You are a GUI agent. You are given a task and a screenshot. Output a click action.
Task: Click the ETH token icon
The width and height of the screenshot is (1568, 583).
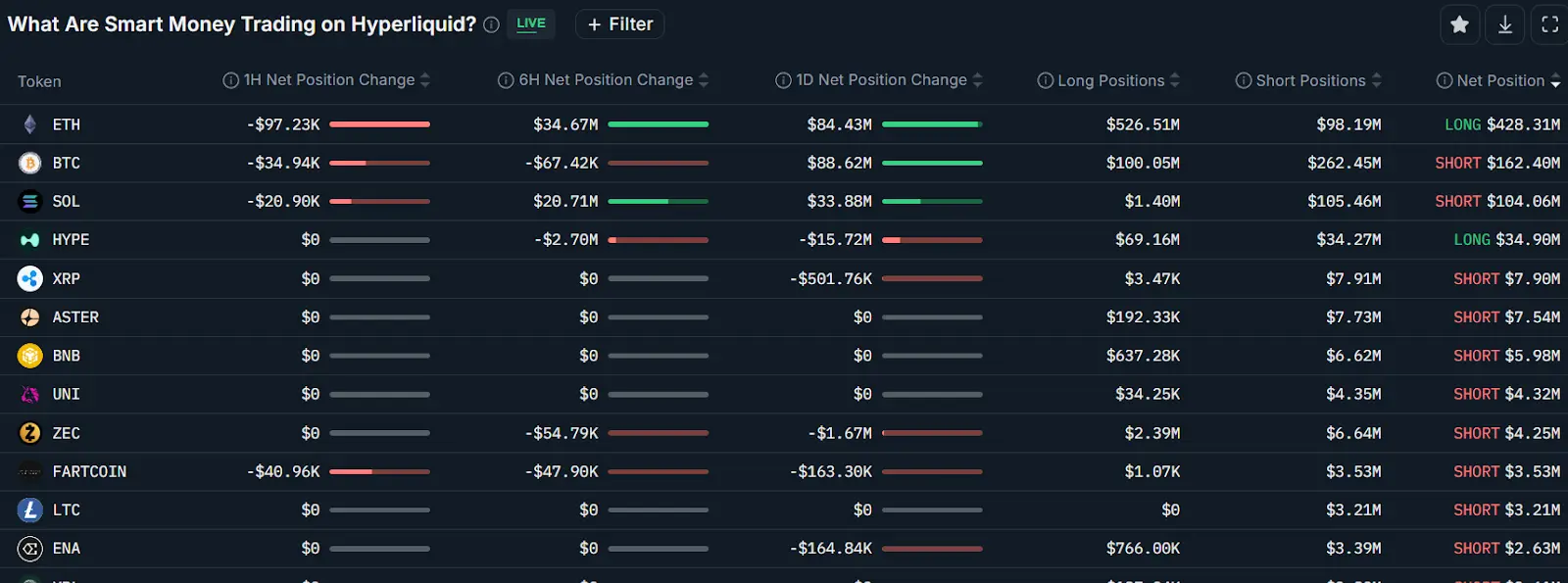30,124
